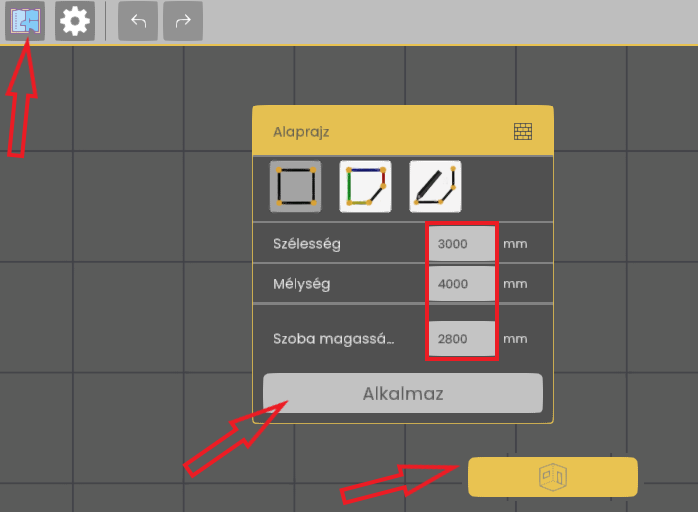
Task: Select the rectangular room shape
Action: pos(296,187)
